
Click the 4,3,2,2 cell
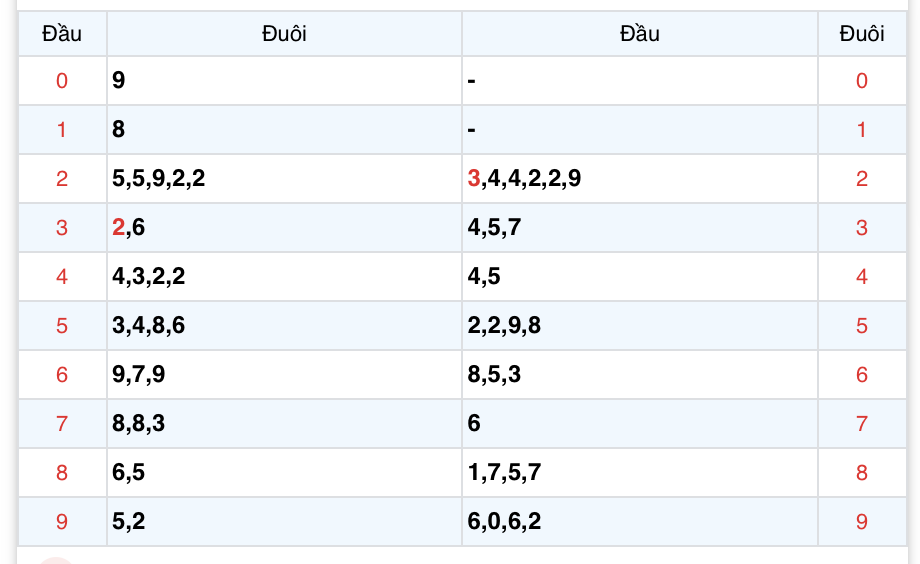pyautogui.click(x=285, y=276)
